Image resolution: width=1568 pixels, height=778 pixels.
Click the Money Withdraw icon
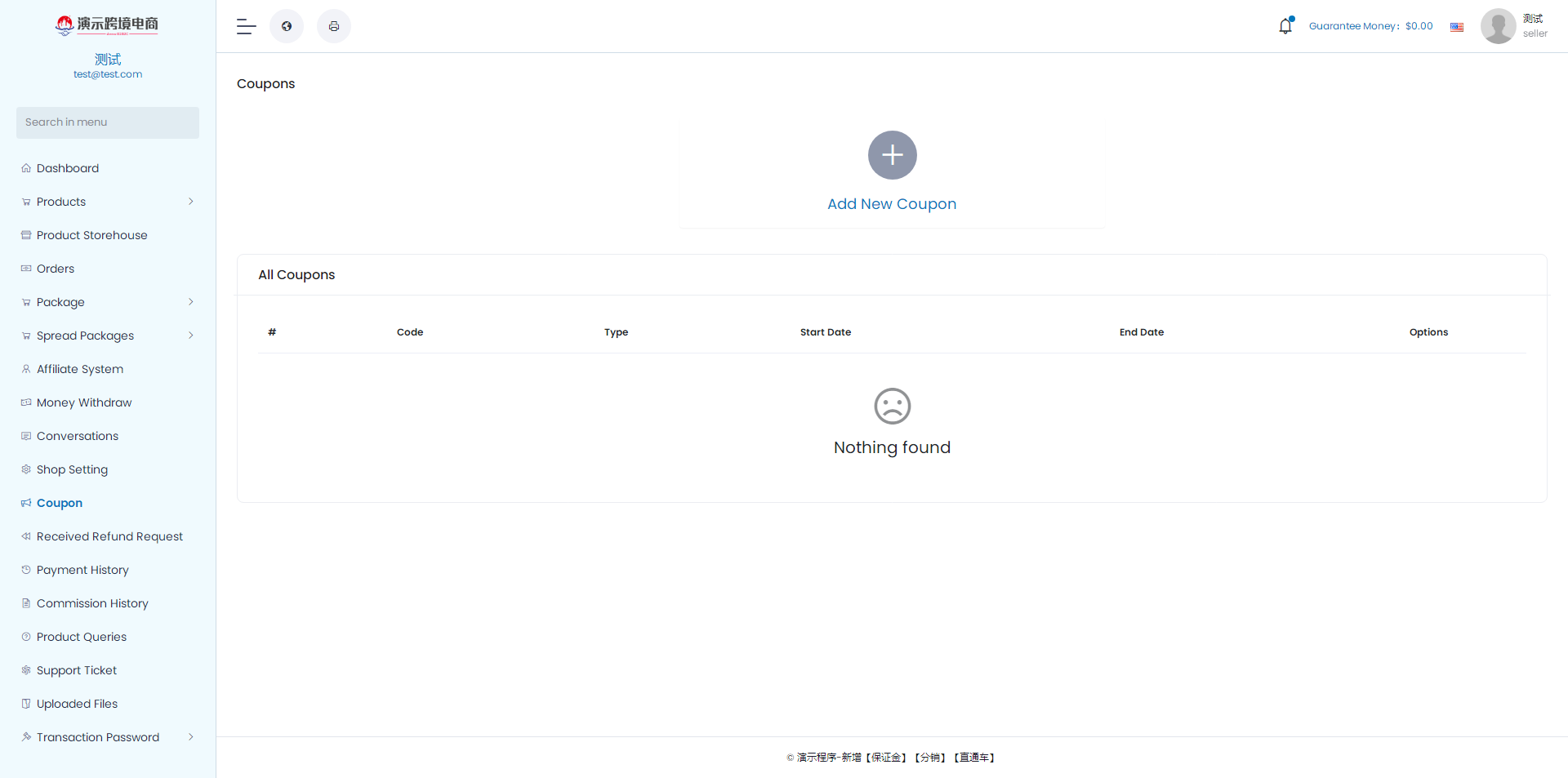coord(26,402)
